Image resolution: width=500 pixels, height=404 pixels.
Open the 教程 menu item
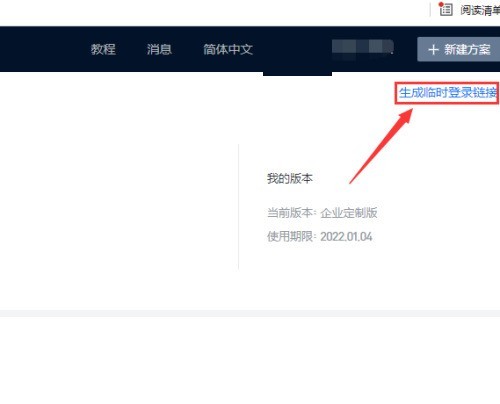[x=103, y=49]
